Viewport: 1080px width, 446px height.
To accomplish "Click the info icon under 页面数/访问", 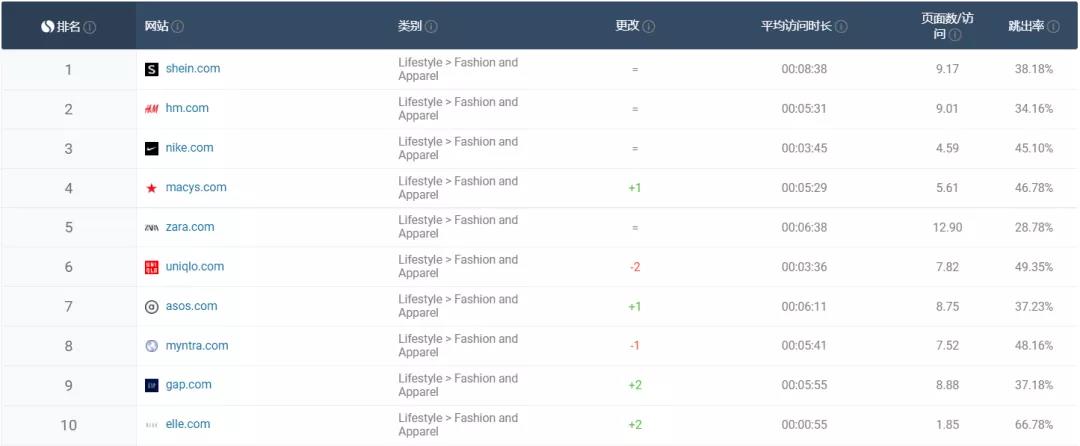I will click(x=955, y=35).
